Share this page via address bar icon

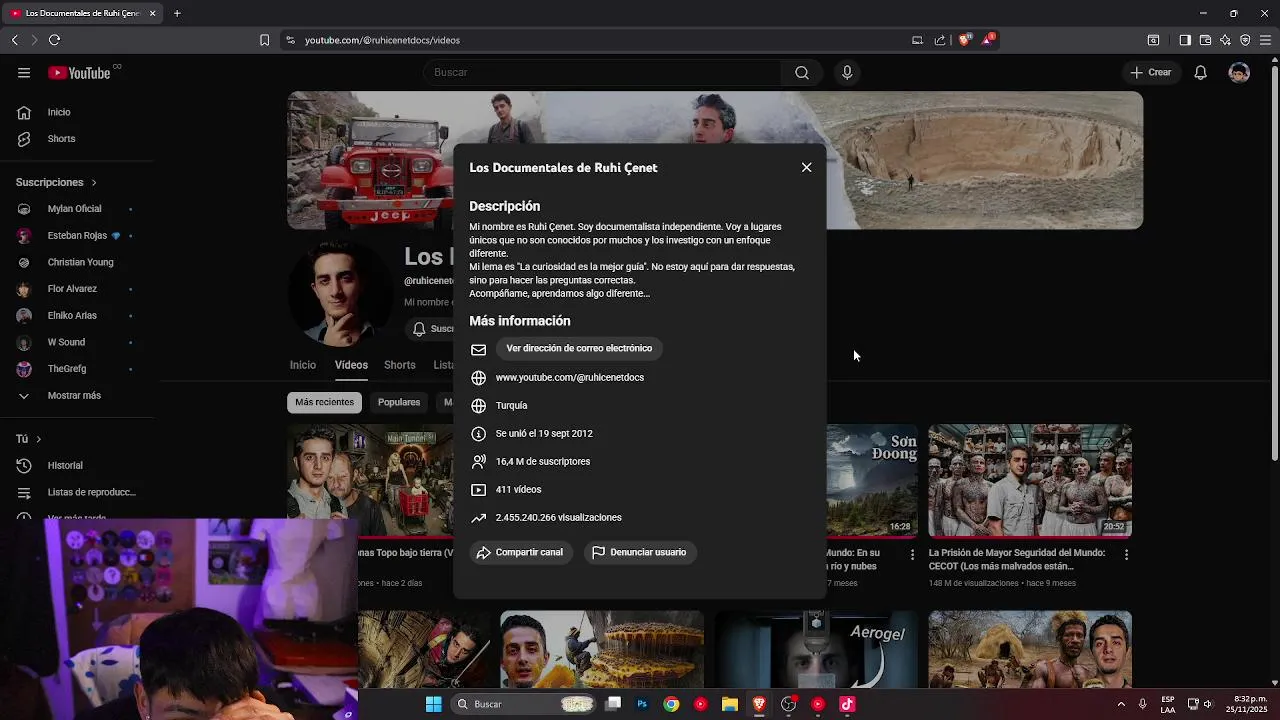(x=940, y=40)
